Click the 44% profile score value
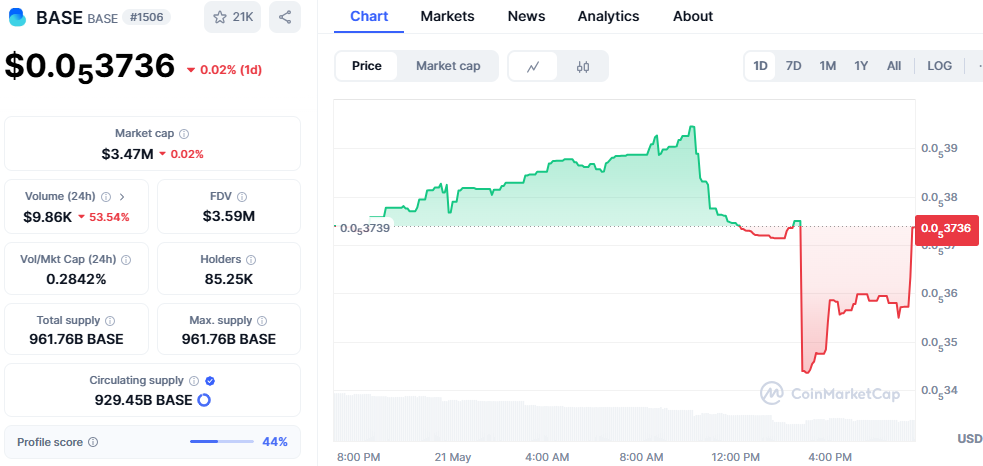 coord(275,442)
